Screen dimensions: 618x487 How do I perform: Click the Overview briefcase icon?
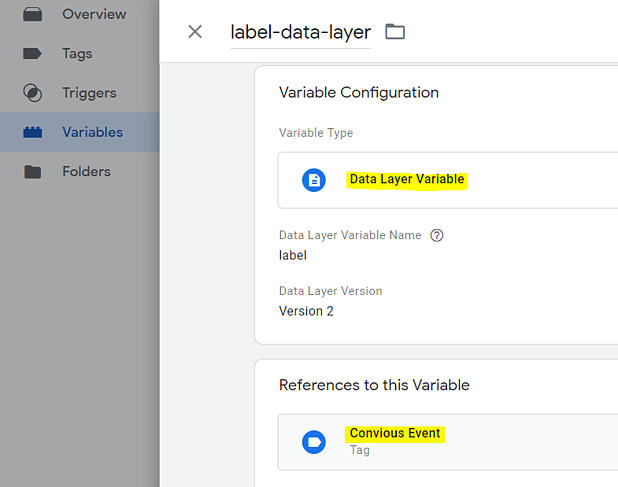point(33,15)
